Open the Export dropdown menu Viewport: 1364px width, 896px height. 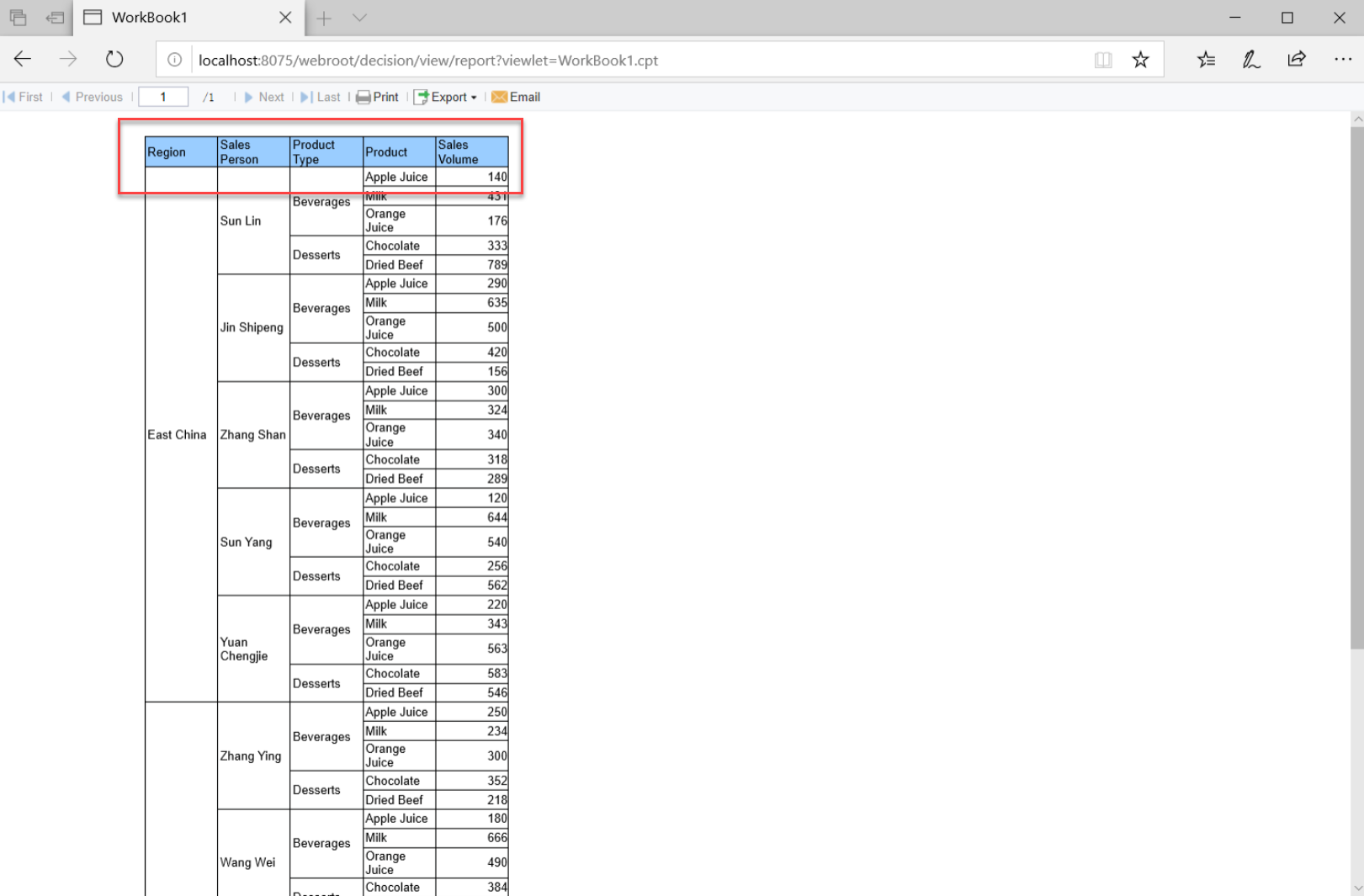445,97
